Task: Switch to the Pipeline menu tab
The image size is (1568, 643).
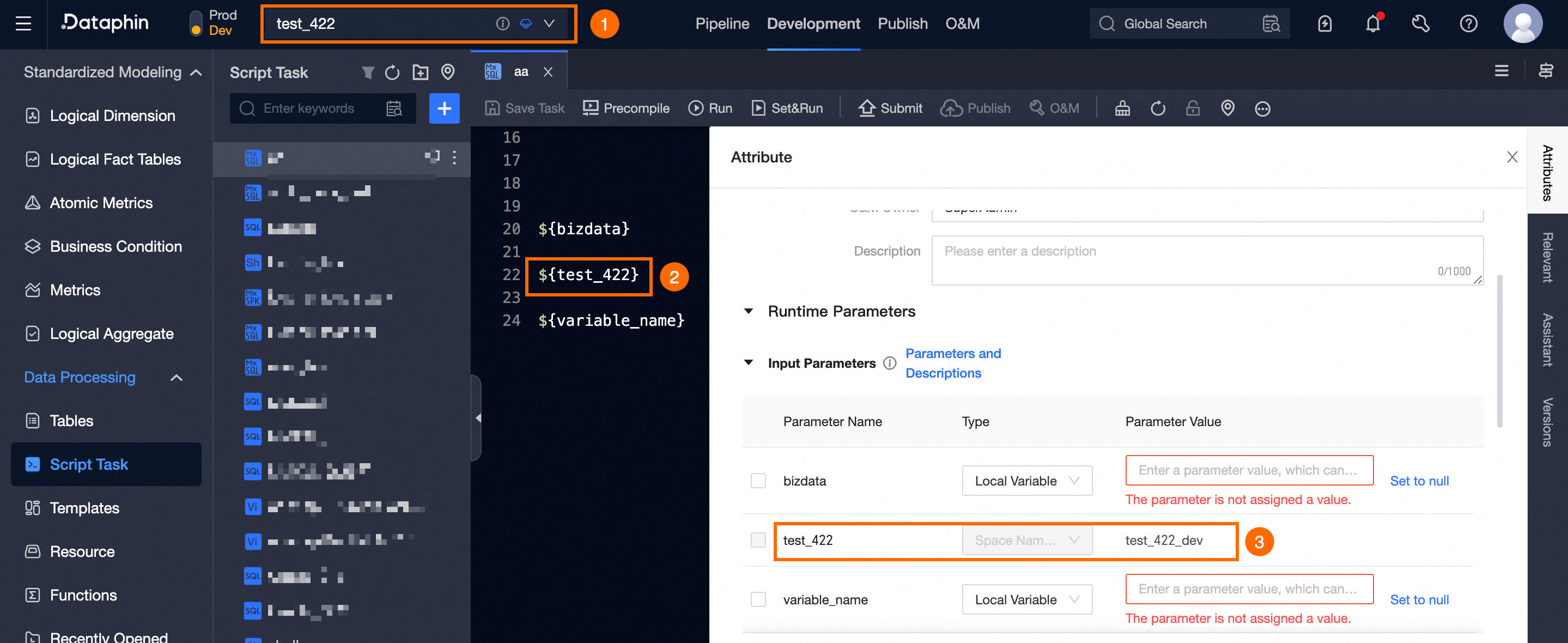Action: pyautogui.click(x=722, y=24)
